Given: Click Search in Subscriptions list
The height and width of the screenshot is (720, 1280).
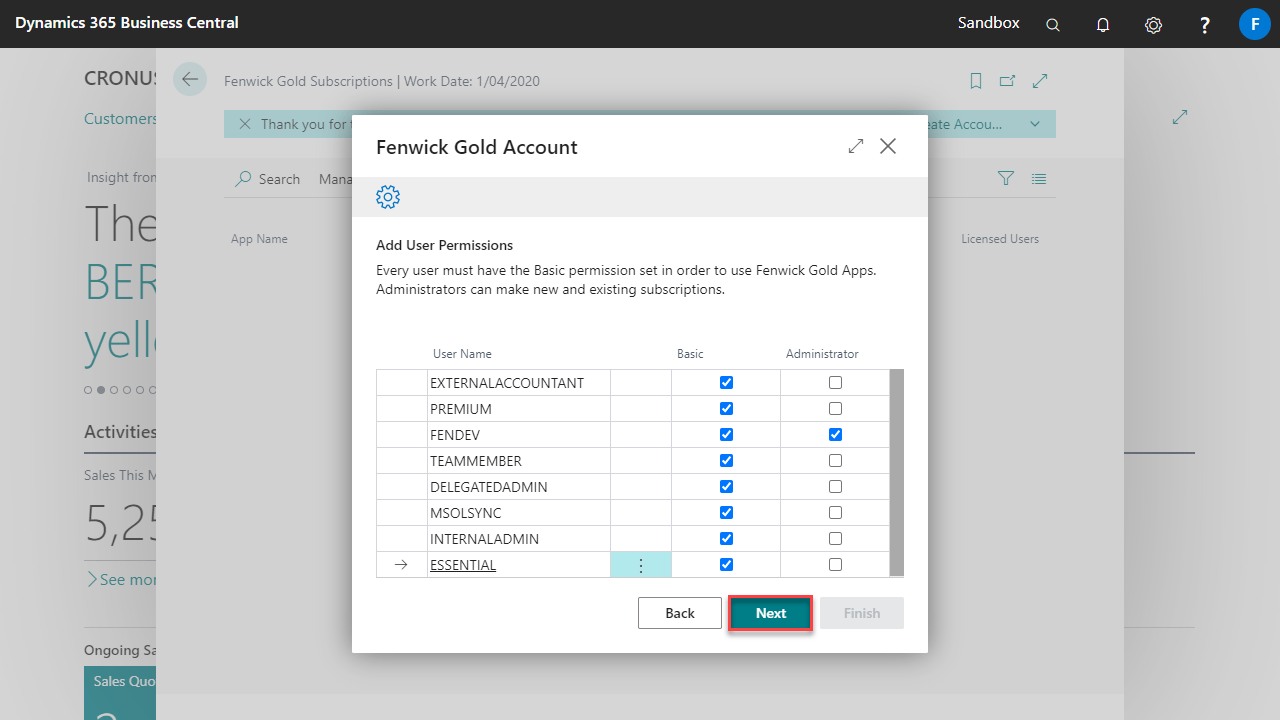Looking at the screenshot, I should (x=268, y=179).
